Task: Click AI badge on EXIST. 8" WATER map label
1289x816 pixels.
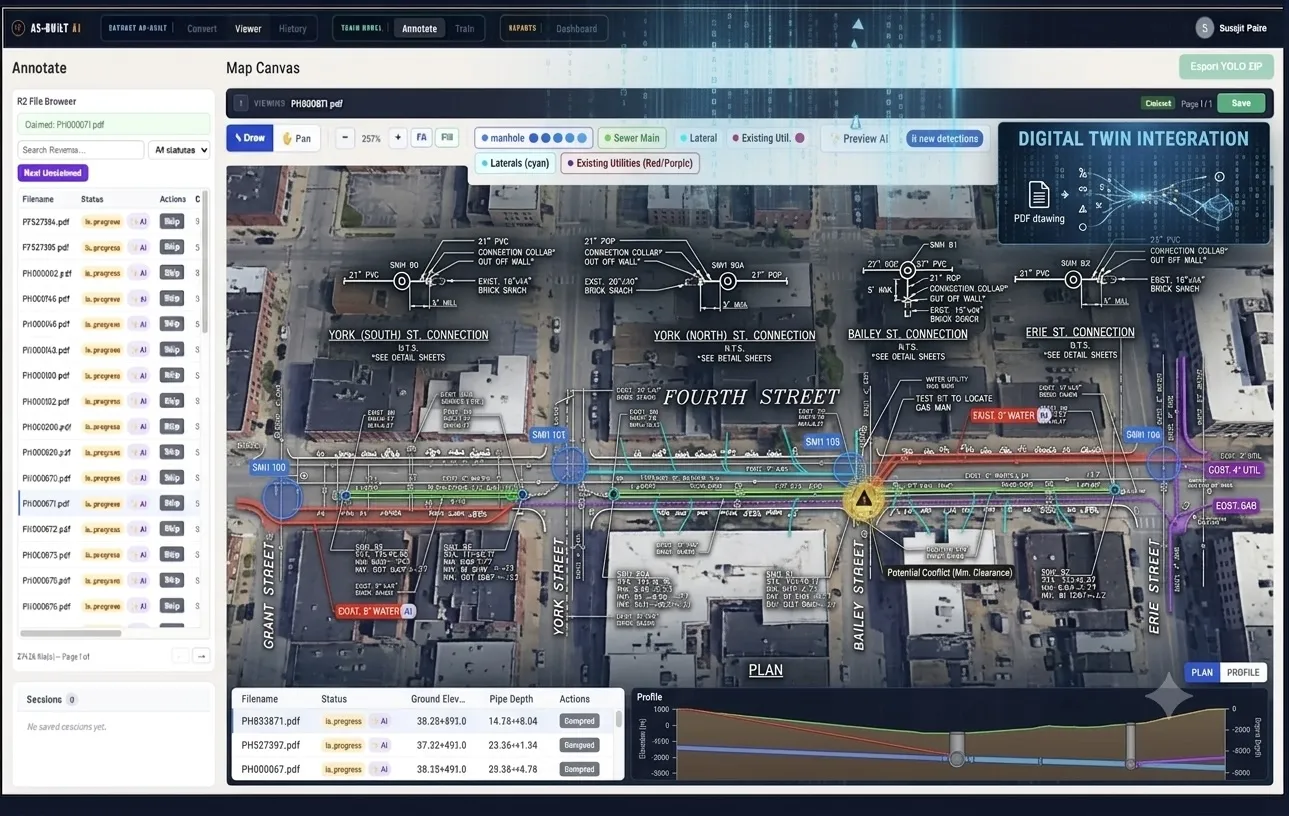Action: pos(1044,416)
